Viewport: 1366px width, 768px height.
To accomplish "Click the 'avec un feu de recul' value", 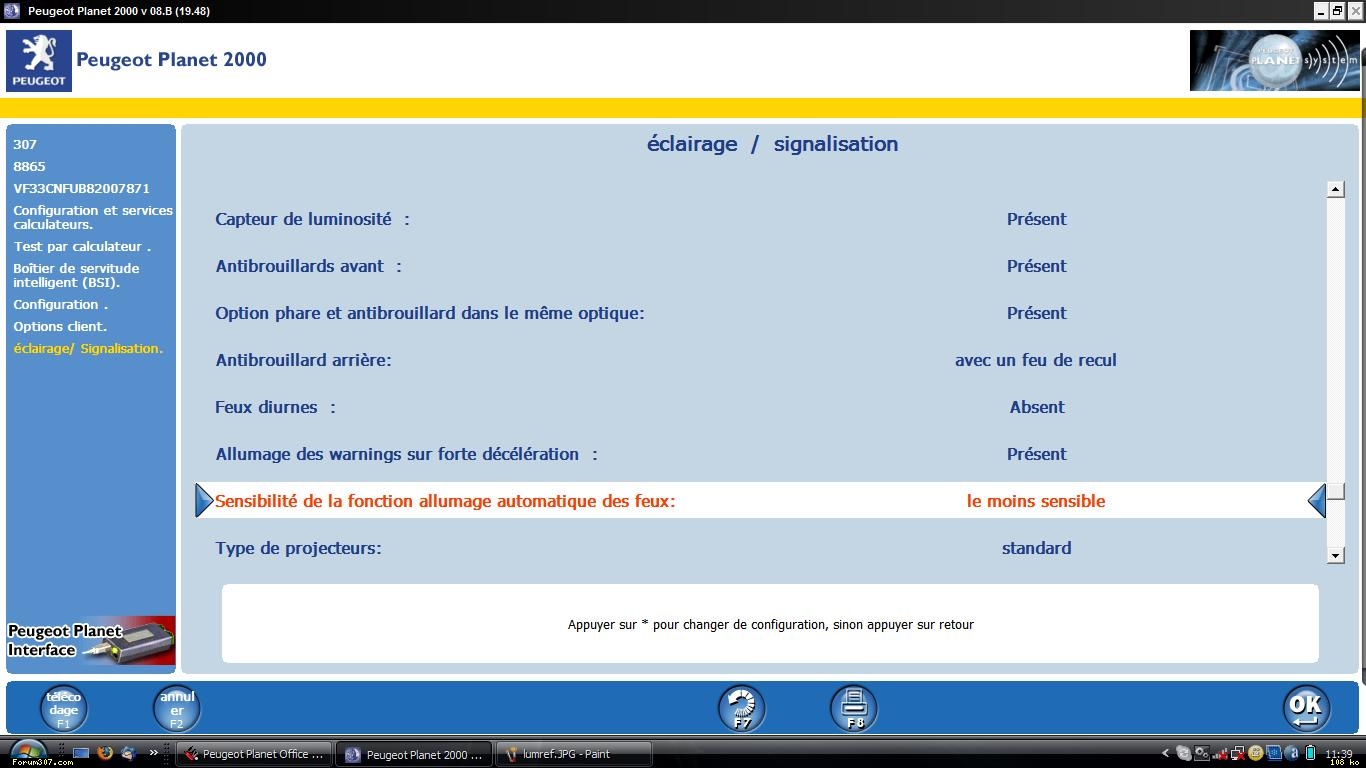I will pos(1036,360).
